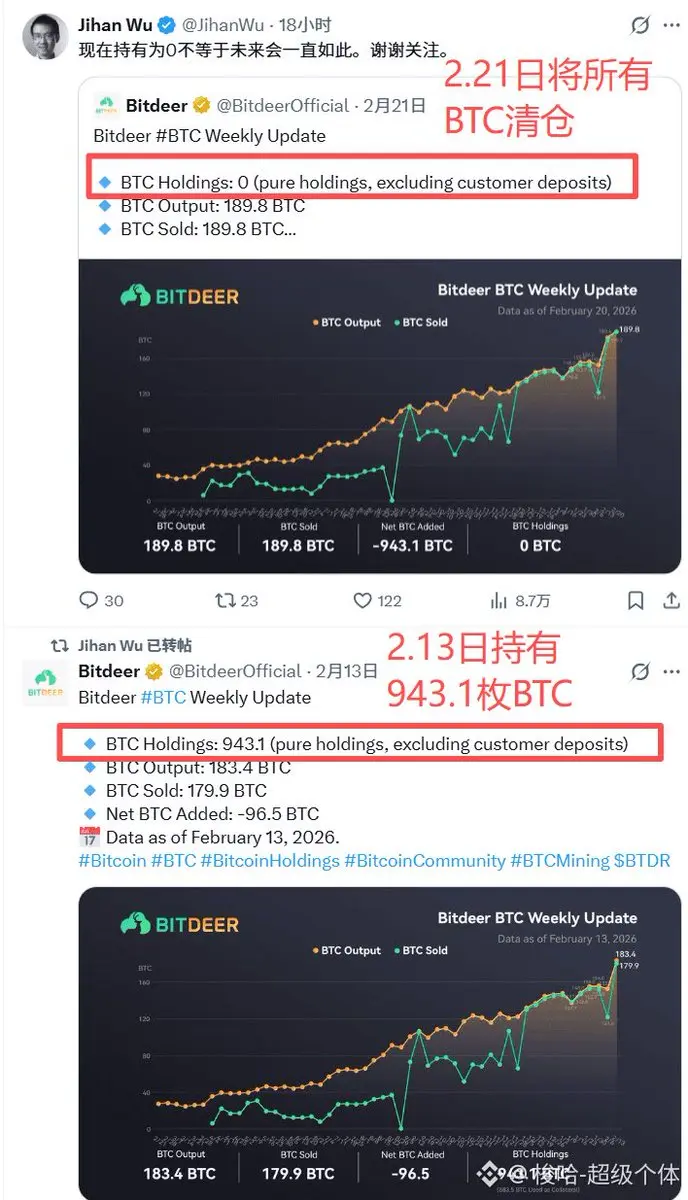
Task: Open the February 20 Bitdeer chart image
Action: click(380, 416)
